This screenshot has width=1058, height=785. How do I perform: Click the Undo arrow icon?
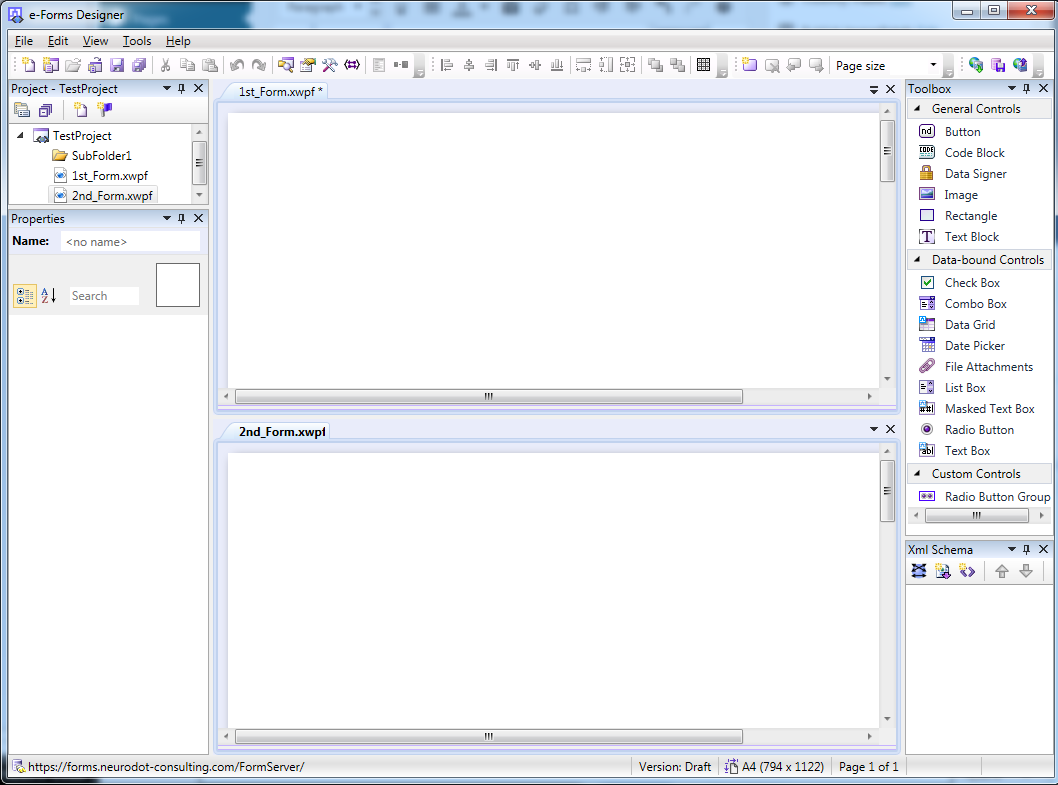236,65
